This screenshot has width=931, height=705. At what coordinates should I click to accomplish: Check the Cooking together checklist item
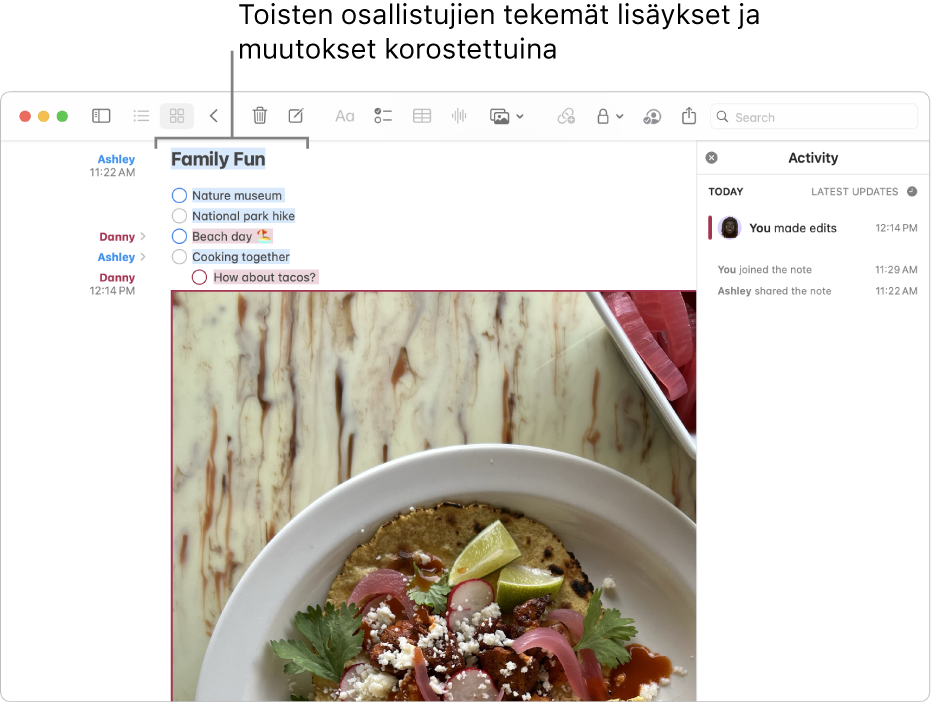coord(179,256)
